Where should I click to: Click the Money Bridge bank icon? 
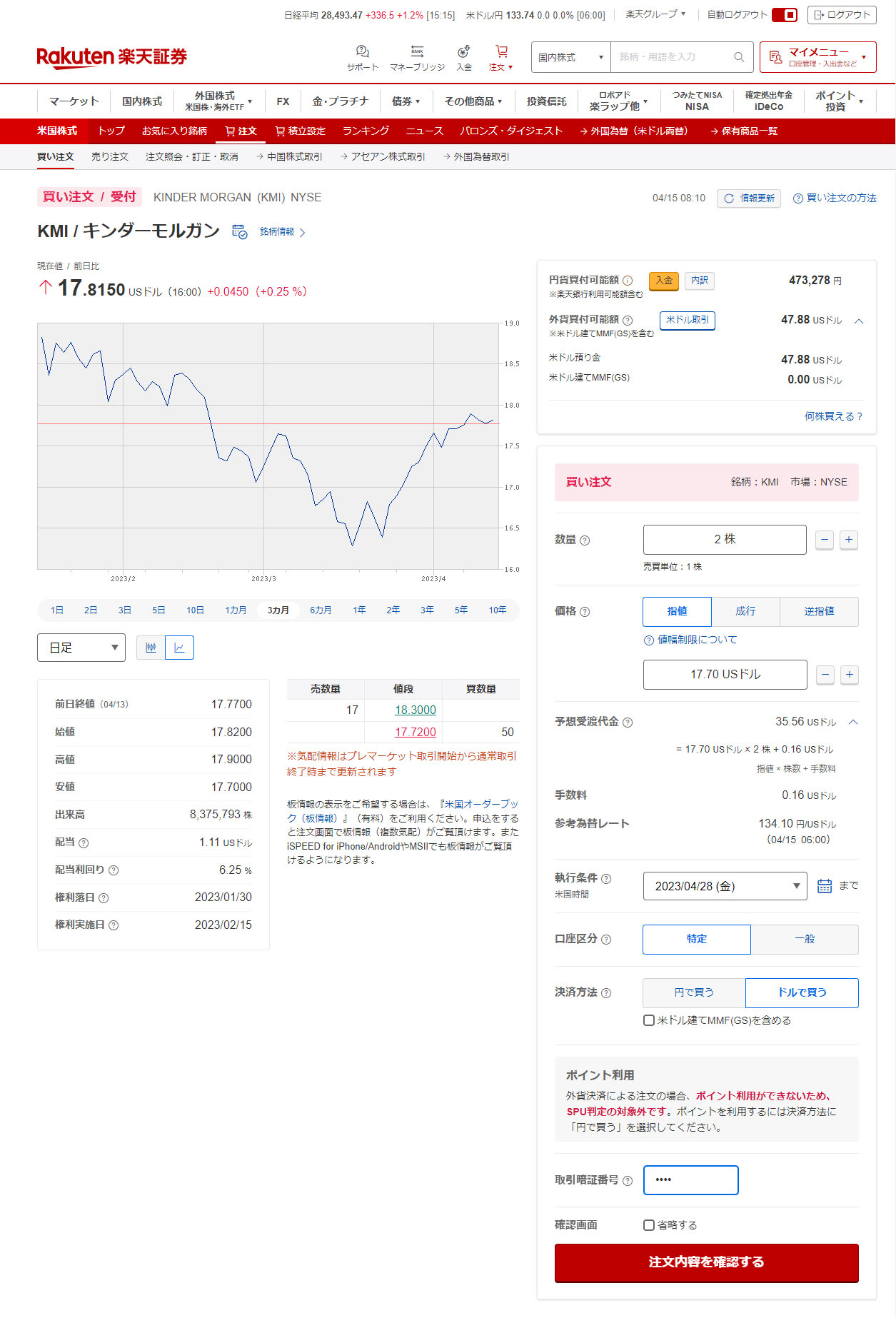(x=417, y=52)
